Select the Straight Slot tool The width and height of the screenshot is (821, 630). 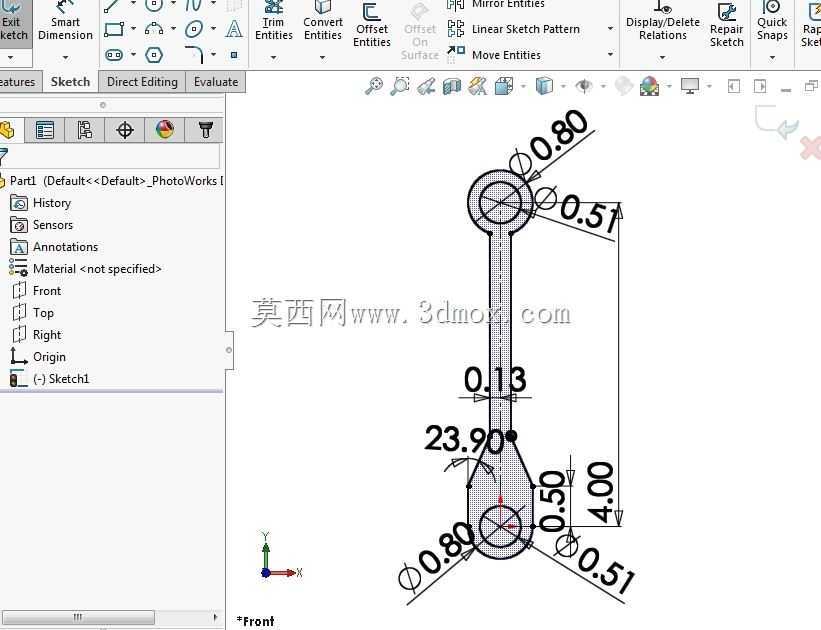coord(114,54)
